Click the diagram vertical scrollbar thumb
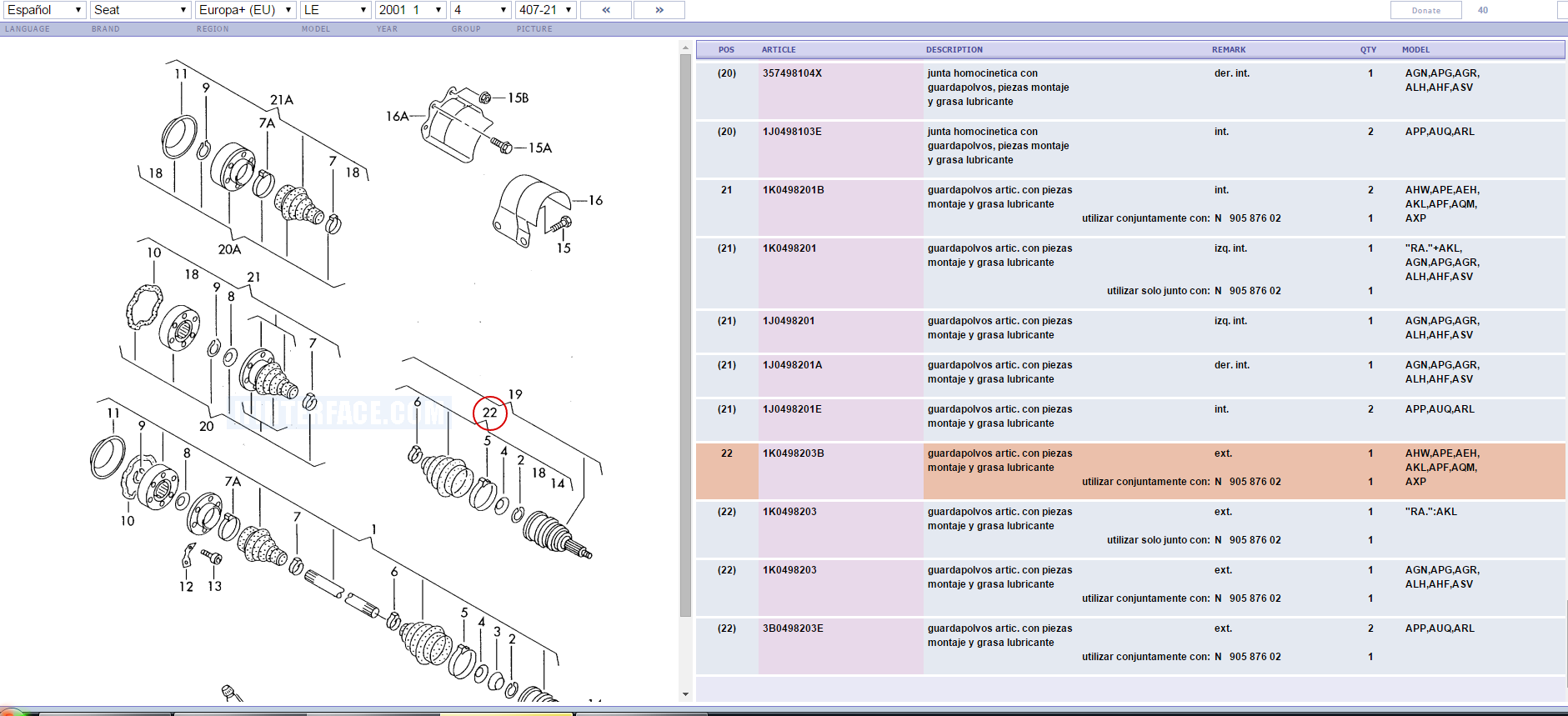This screenshot has height=716, width=1568. click(x=685, y=335)
